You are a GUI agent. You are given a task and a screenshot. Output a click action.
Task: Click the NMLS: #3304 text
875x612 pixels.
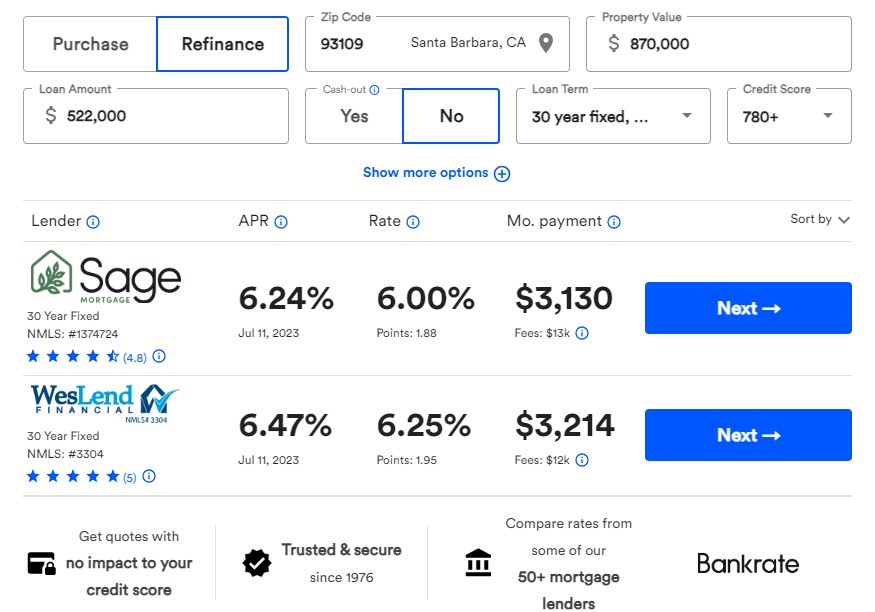pos(65,454)
